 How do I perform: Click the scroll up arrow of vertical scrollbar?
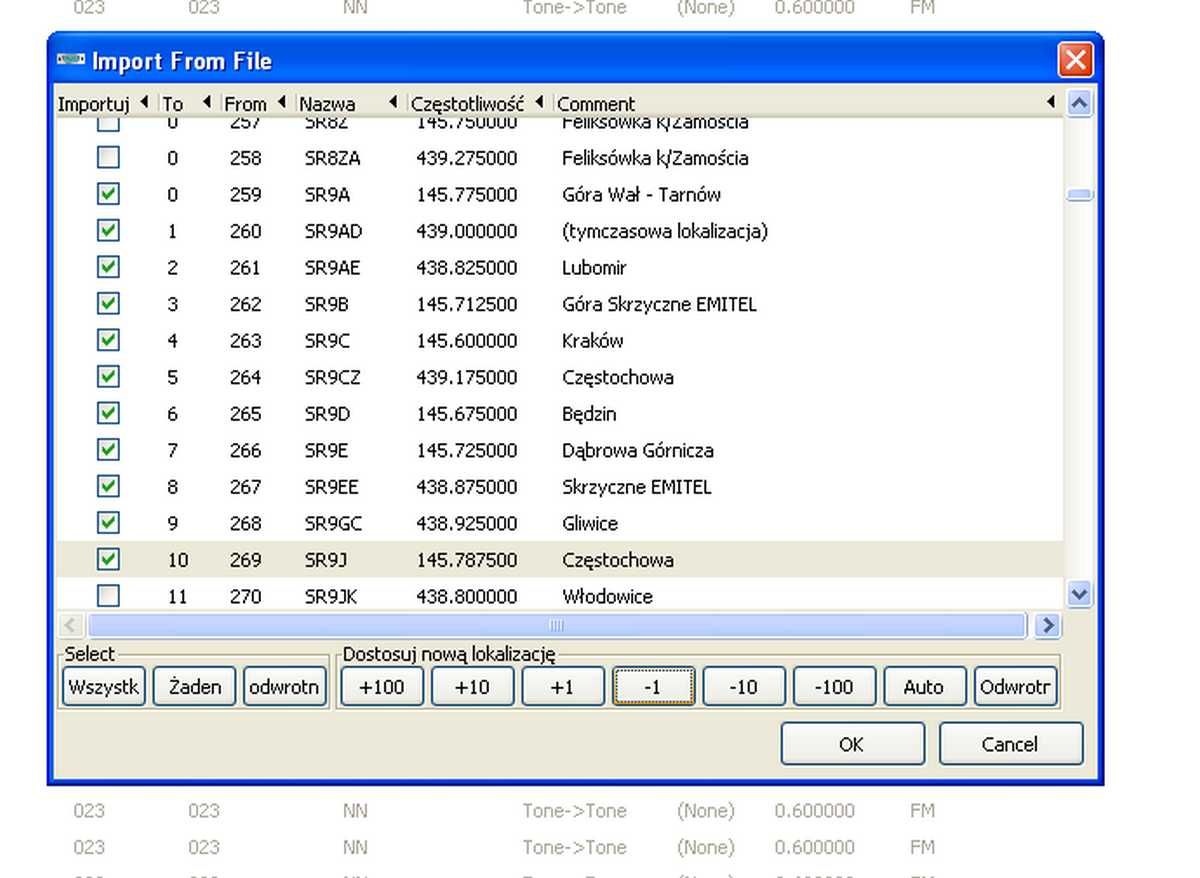(1079, 102)
